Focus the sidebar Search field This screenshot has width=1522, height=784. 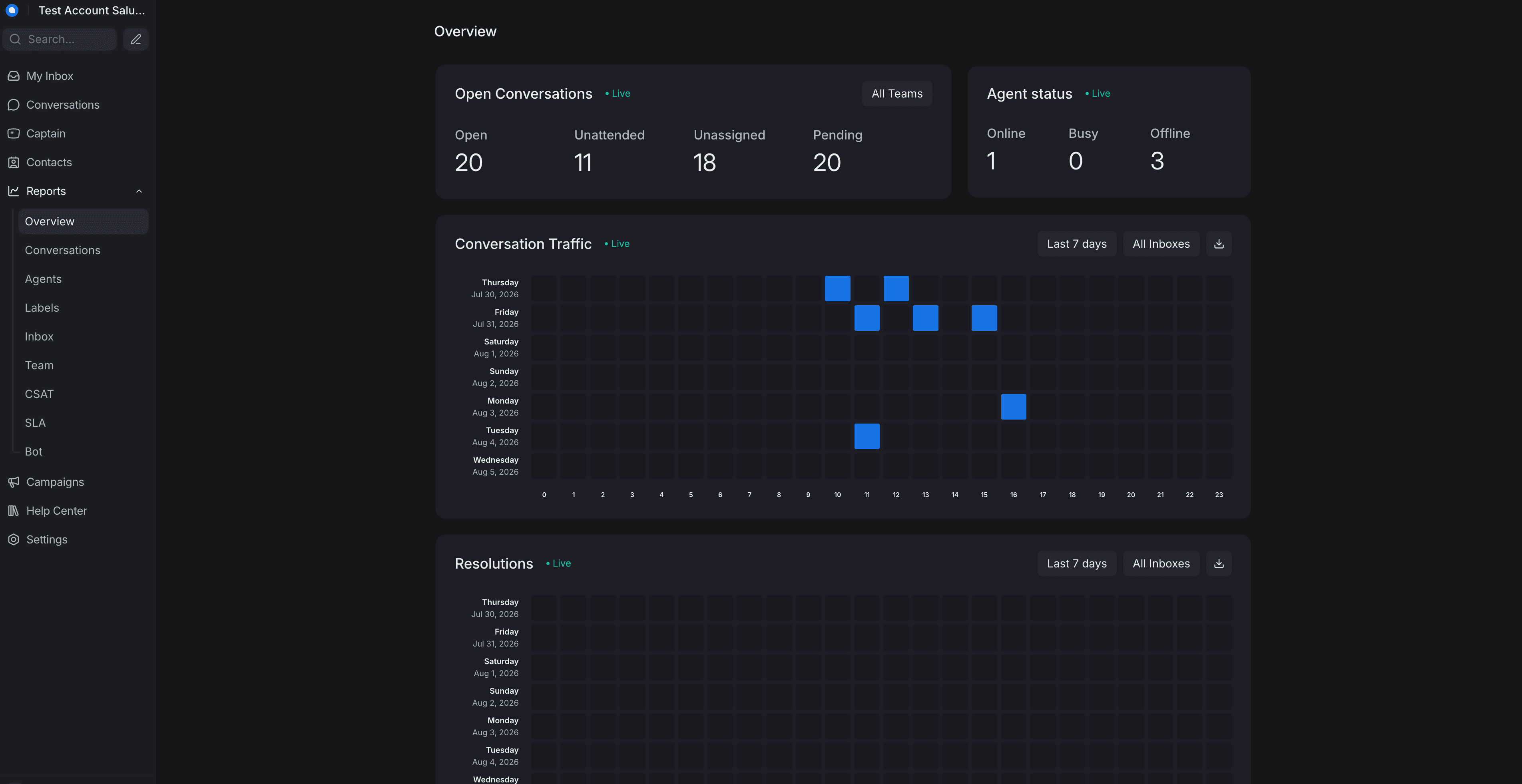pos(60,39)
